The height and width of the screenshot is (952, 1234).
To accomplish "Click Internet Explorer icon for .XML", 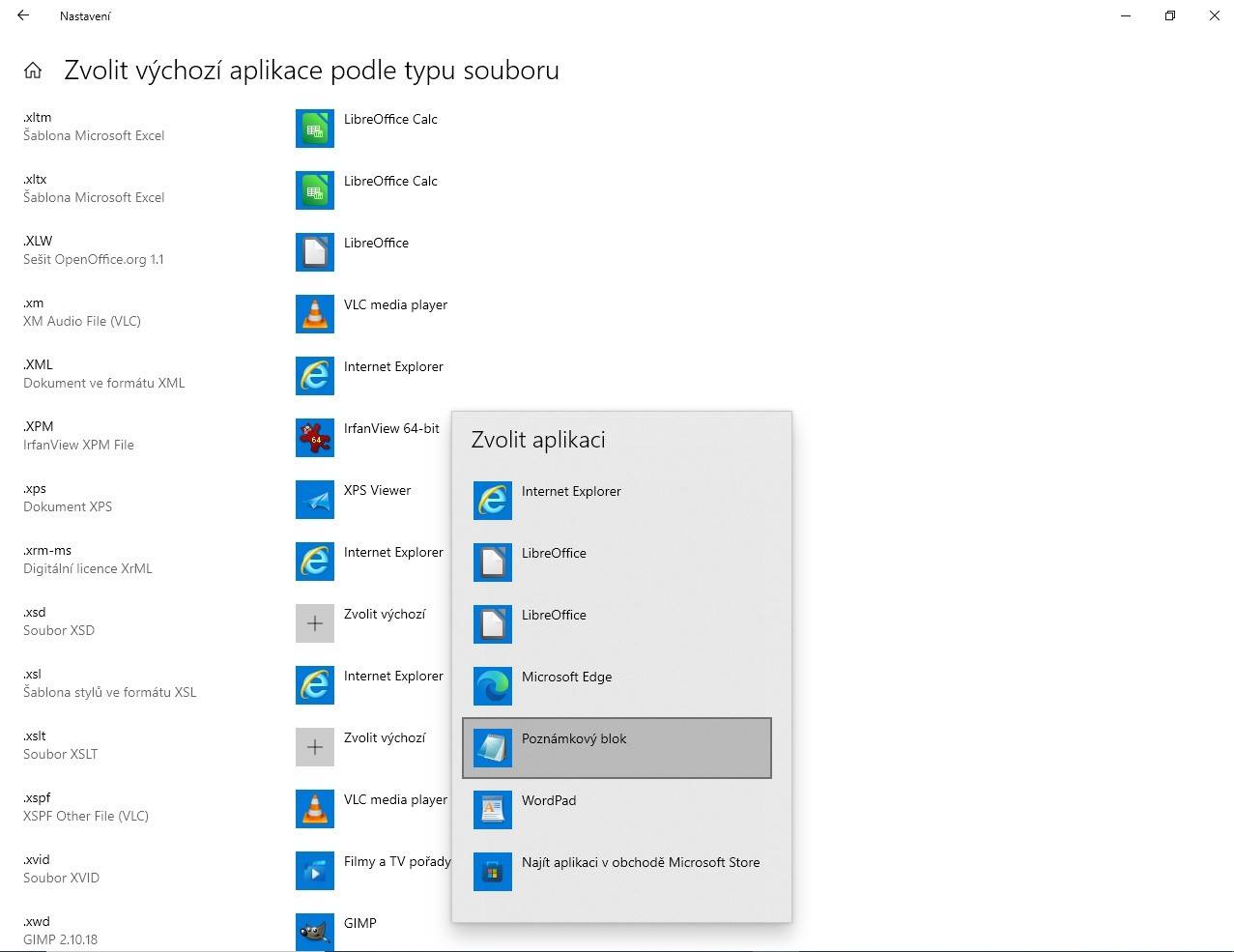I will click(315, 376).
